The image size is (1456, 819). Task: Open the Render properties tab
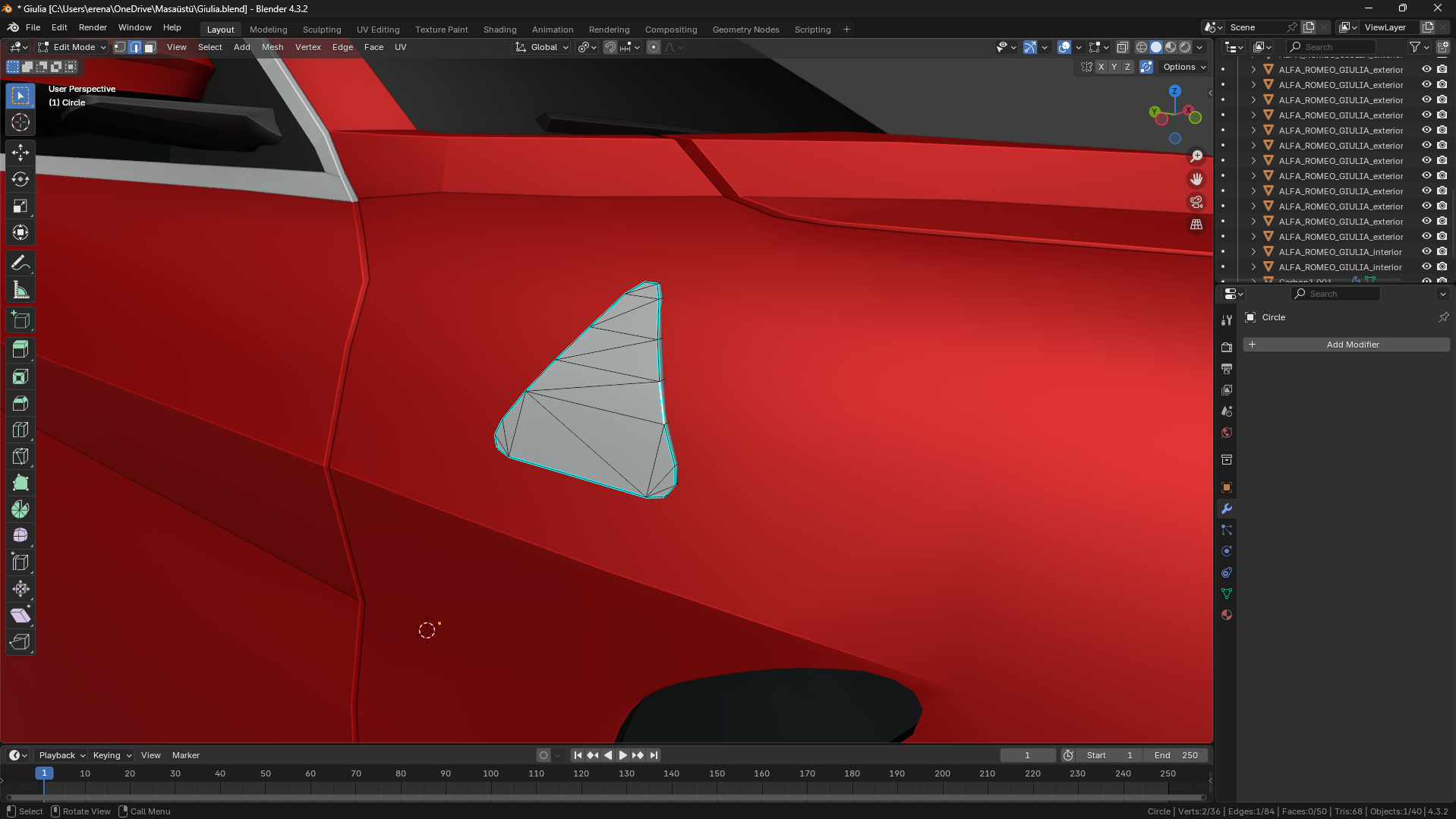click(x=1227, y=347)
